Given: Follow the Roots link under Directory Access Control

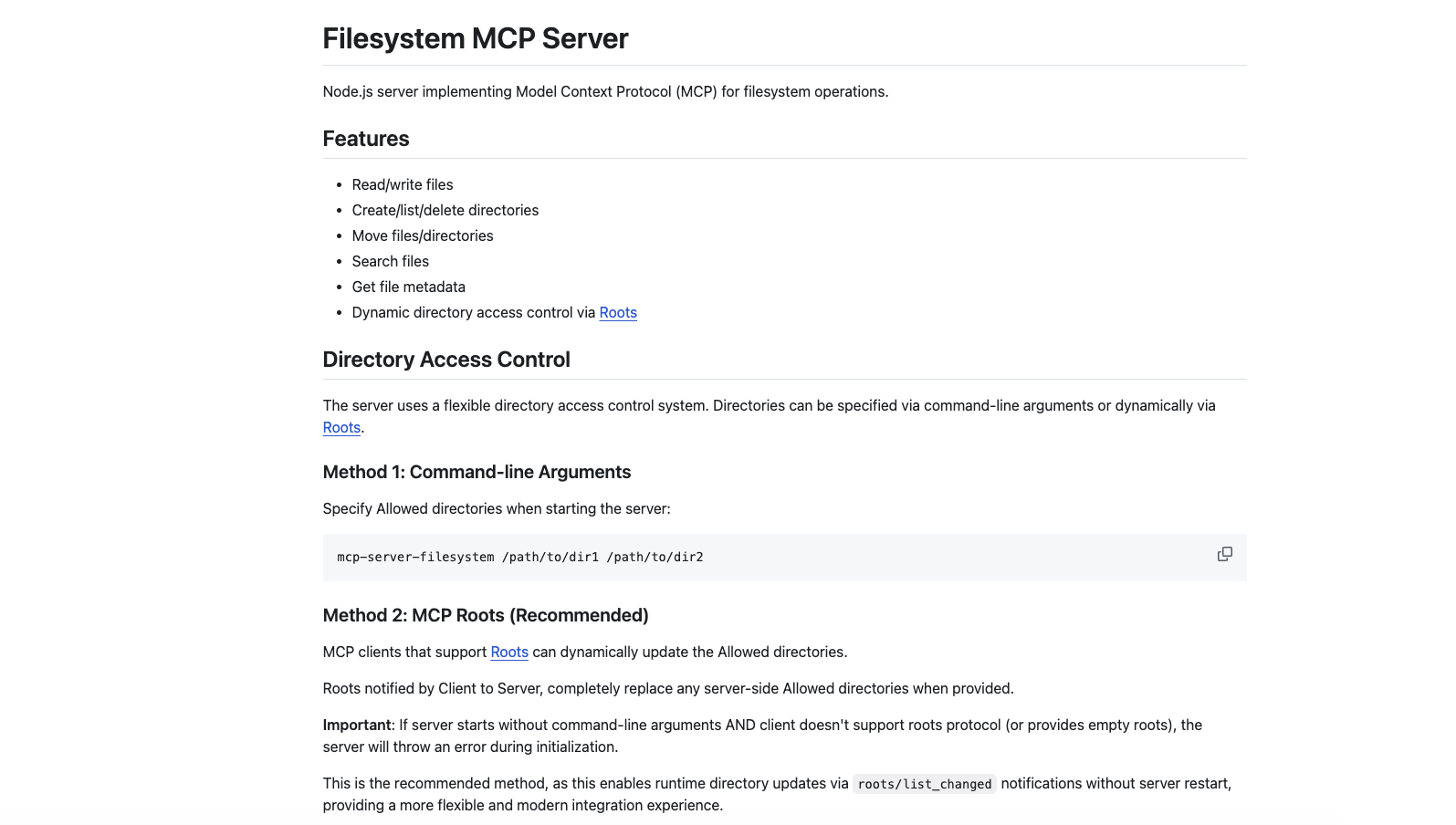Looking at the screenshot, I should pyautogui.click(x=341, y=427).
